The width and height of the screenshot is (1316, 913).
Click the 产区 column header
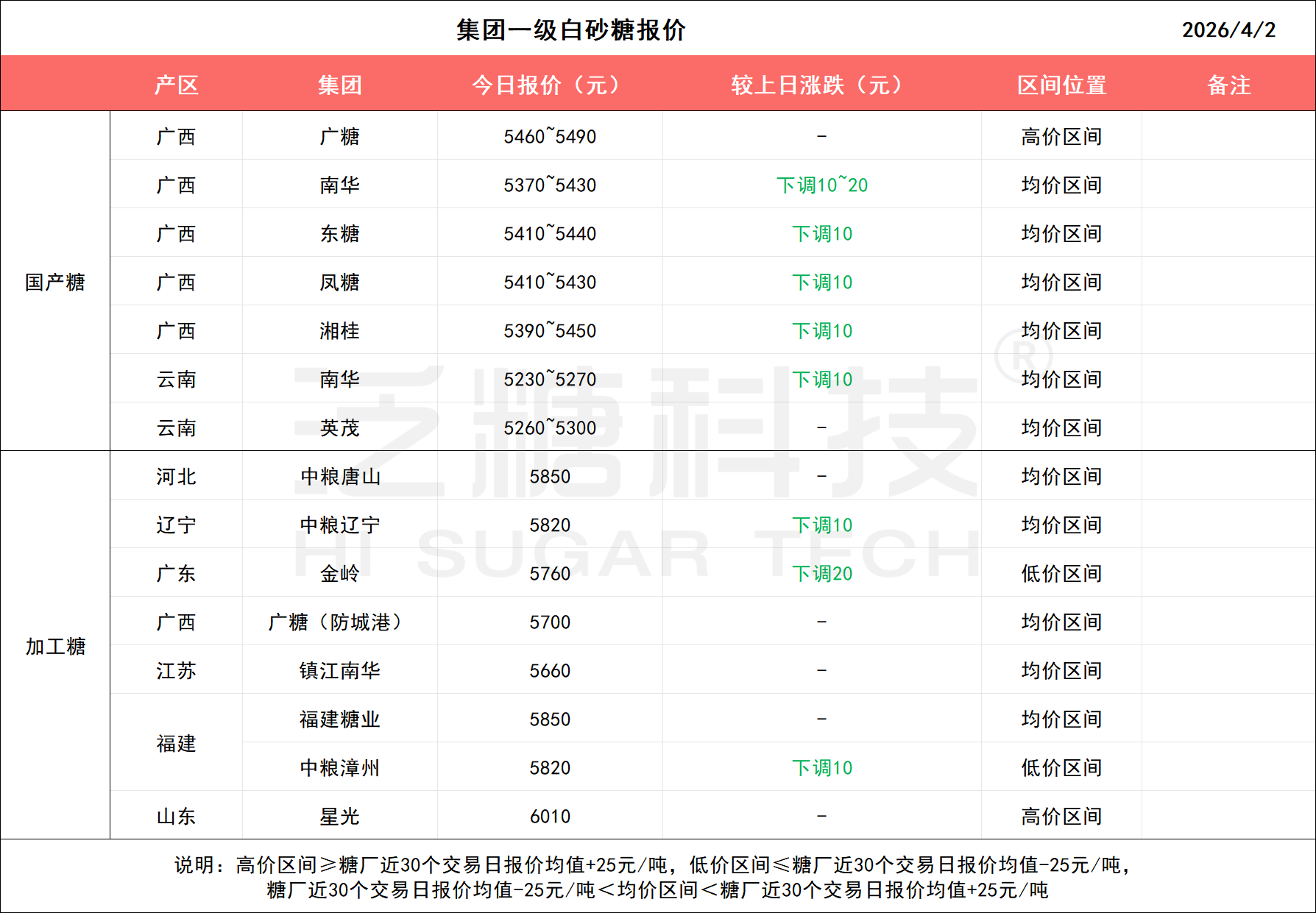[x=177, y=85]
